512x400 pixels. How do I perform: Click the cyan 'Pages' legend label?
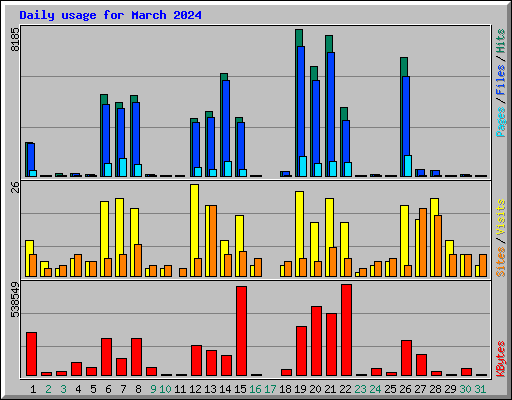[501, 122]
